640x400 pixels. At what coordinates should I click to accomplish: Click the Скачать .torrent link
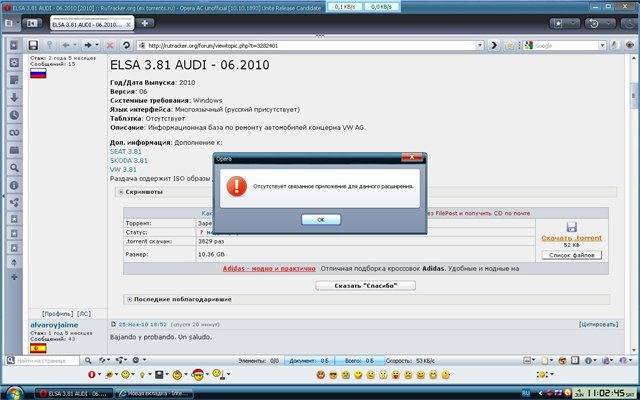point(571,238)
